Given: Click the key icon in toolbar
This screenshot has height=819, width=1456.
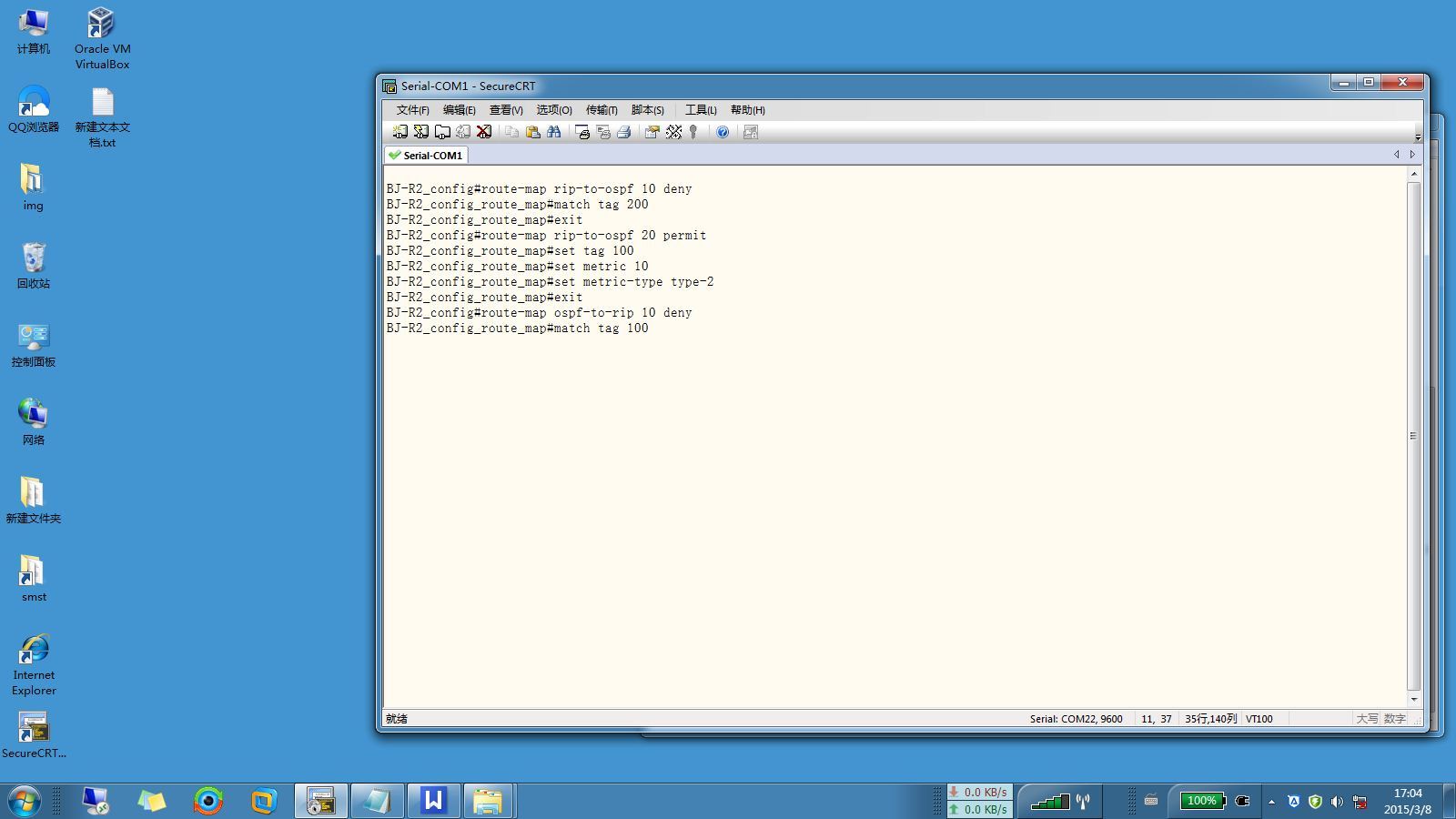Looking at the screenshot, I should (x=693, y=132).
